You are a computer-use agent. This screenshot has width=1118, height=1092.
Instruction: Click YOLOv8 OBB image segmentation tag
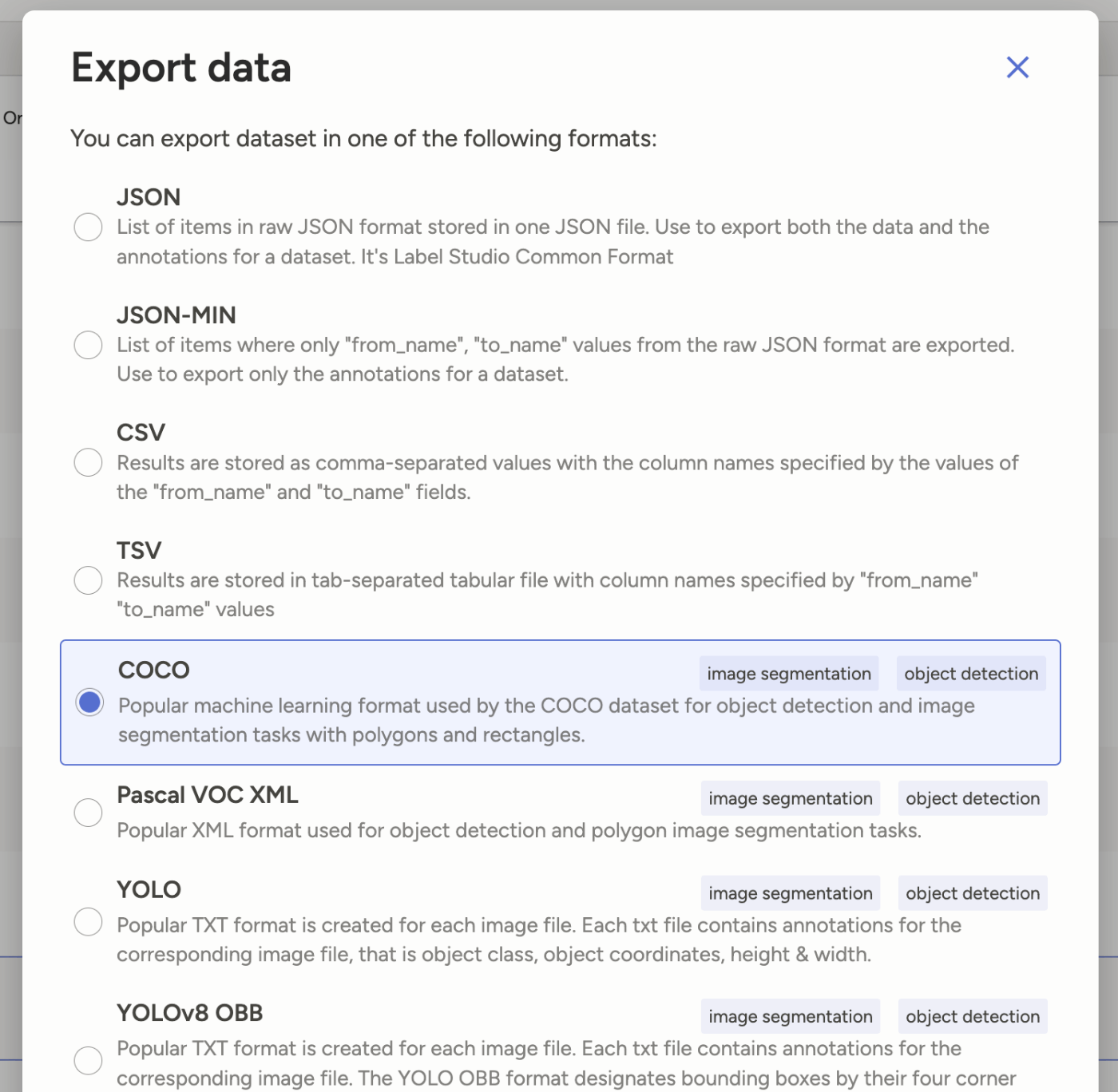click(791, 1016)
